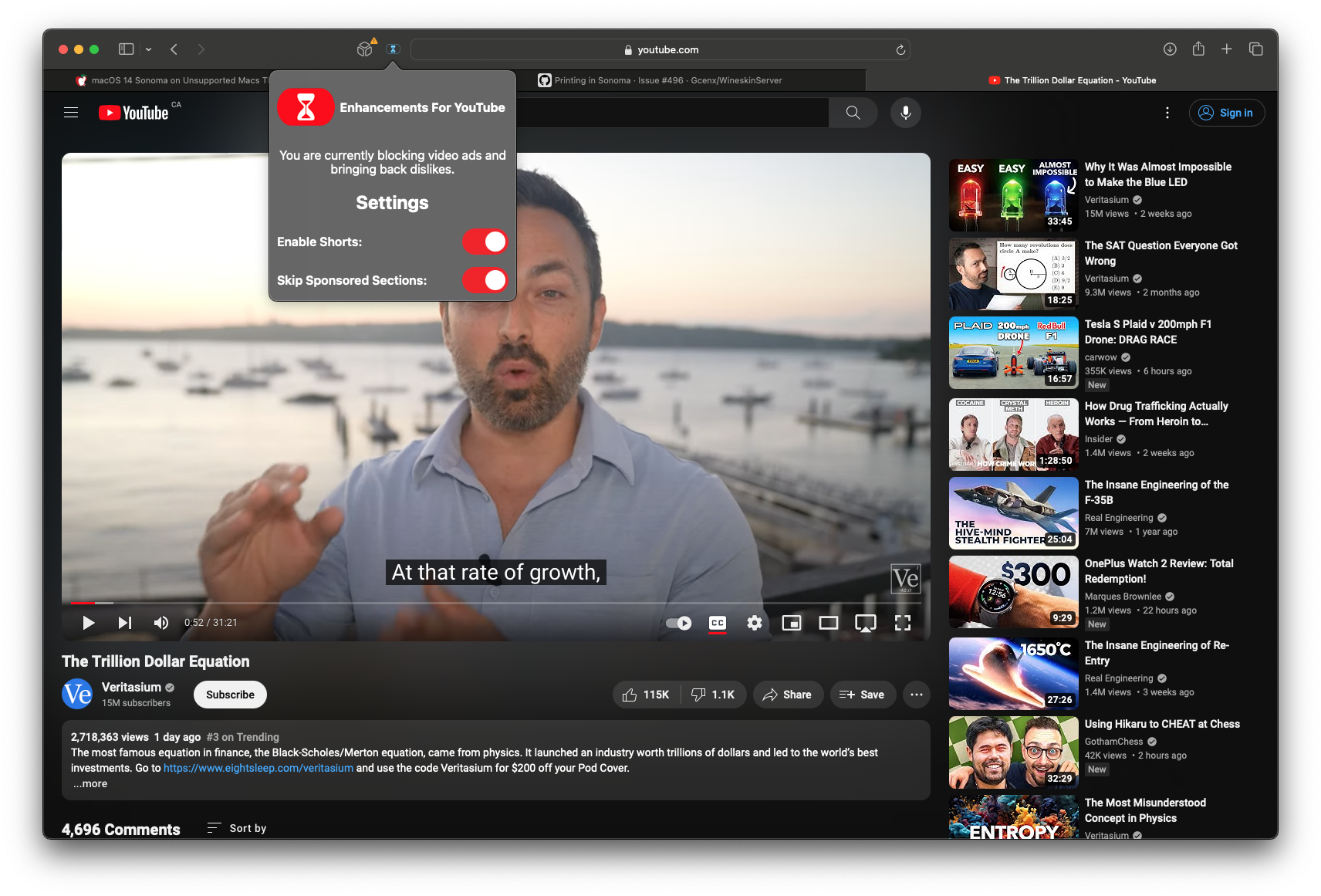Select The Trillion Dollar Equation tab
This screenshot has width=1321, height=896.
point(1072,80)
